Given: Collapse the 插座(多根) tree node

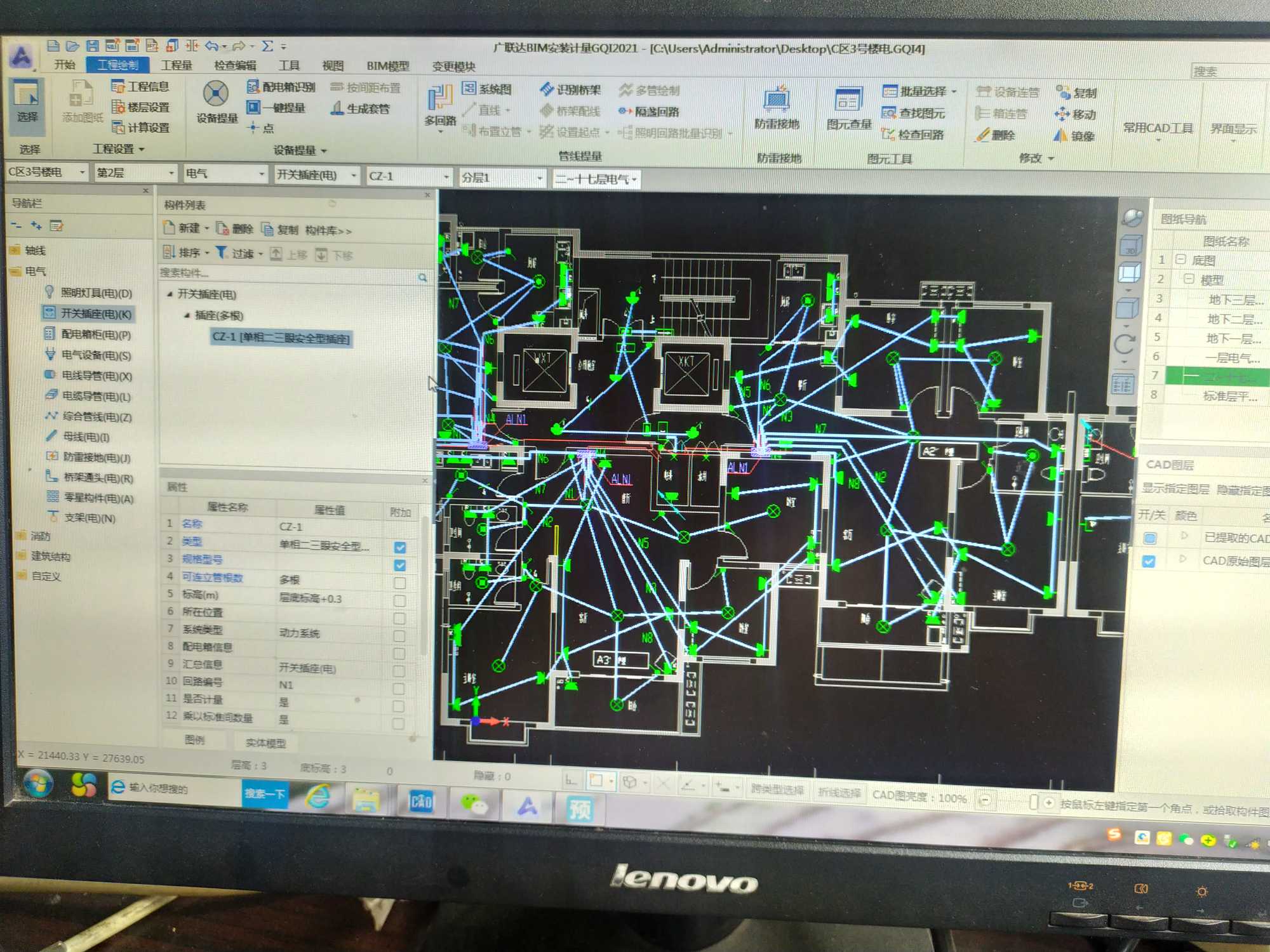Looking at the screenshot, I should click(187, 315).
